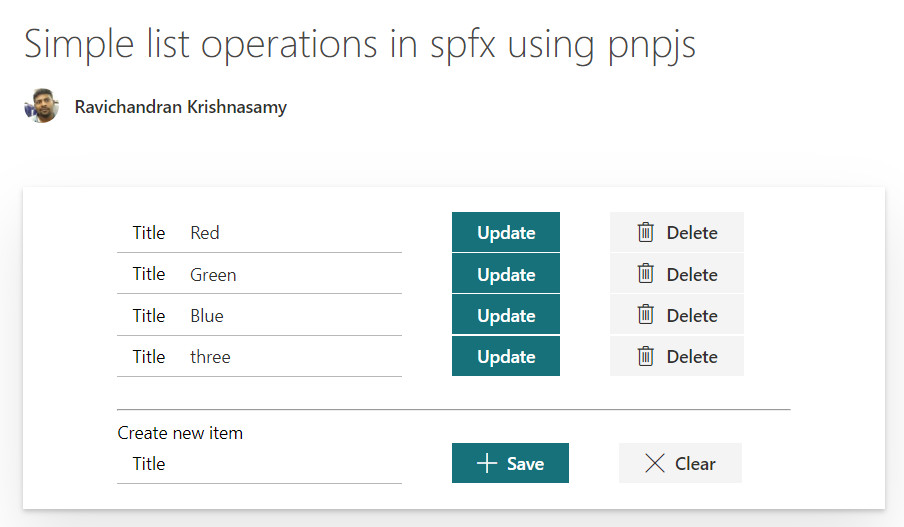Edit the Green title field
The image size is (904, 527).
[x=290, y=274]
